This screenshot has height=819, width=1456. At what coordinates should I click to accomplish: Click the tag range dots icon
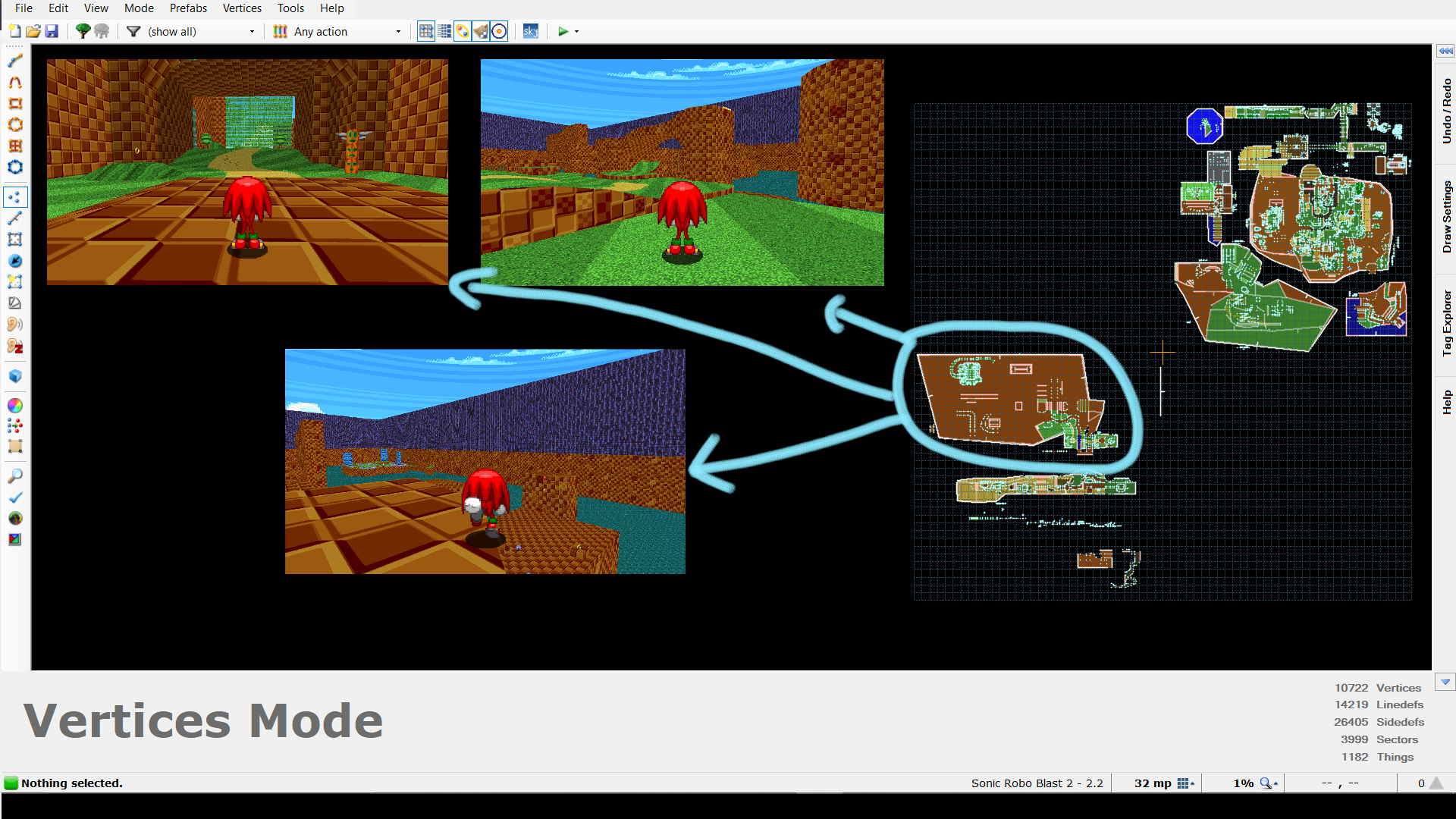click(x=15, y=426)
